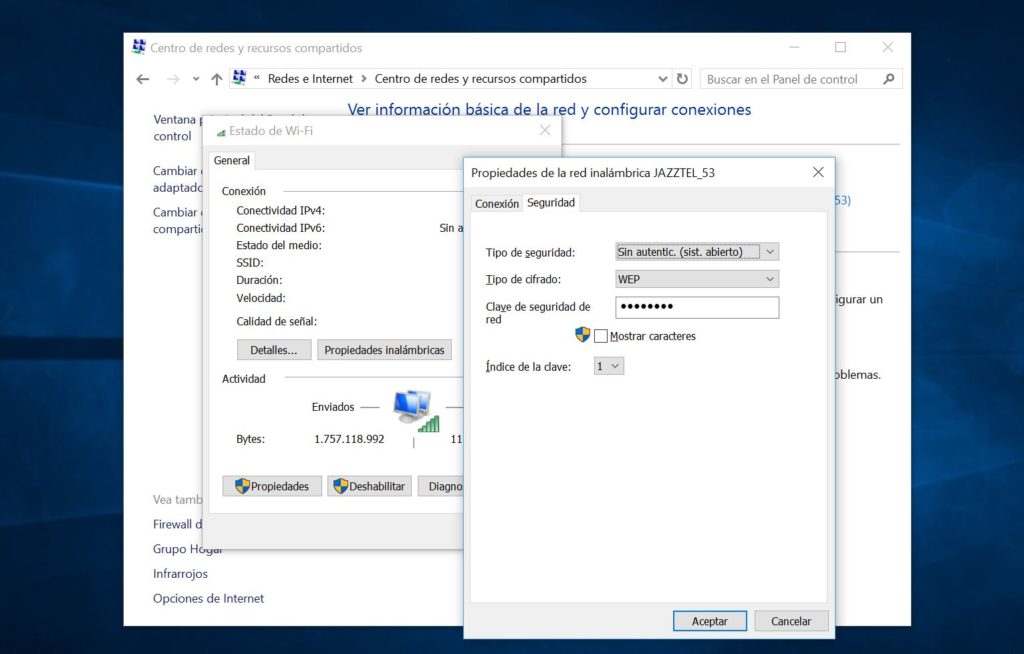This screenshot has height=654, width=1024.
Task: Click Centro de redes breadcrumb in address bar
Action: [481, 78]
